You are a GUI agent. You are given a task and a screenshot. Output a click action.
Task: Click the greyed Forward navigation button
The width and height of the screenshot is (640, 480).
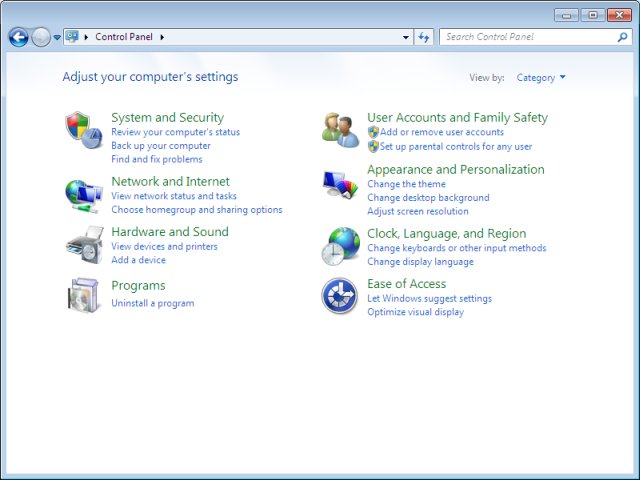click(41, 37)
